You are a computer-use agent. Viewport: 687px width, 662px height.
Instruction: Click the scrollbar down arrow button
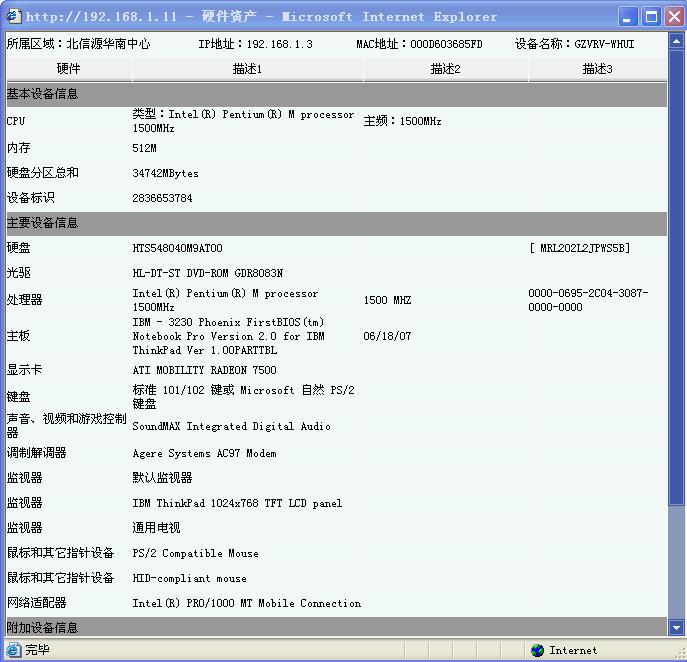[x=676, y=627]
